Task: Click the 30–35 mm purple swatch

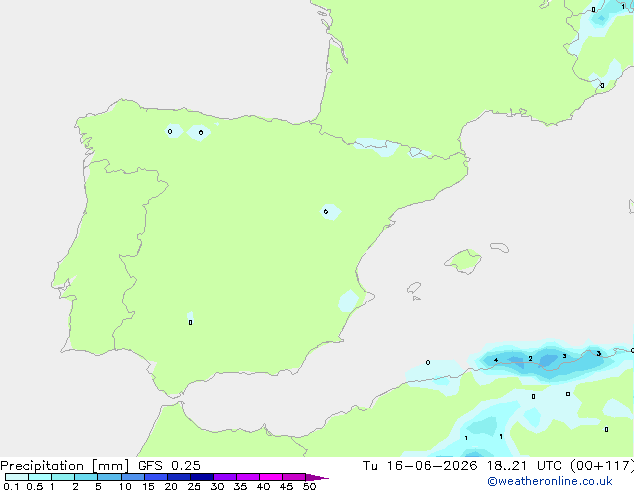Action: coord(224,477)
